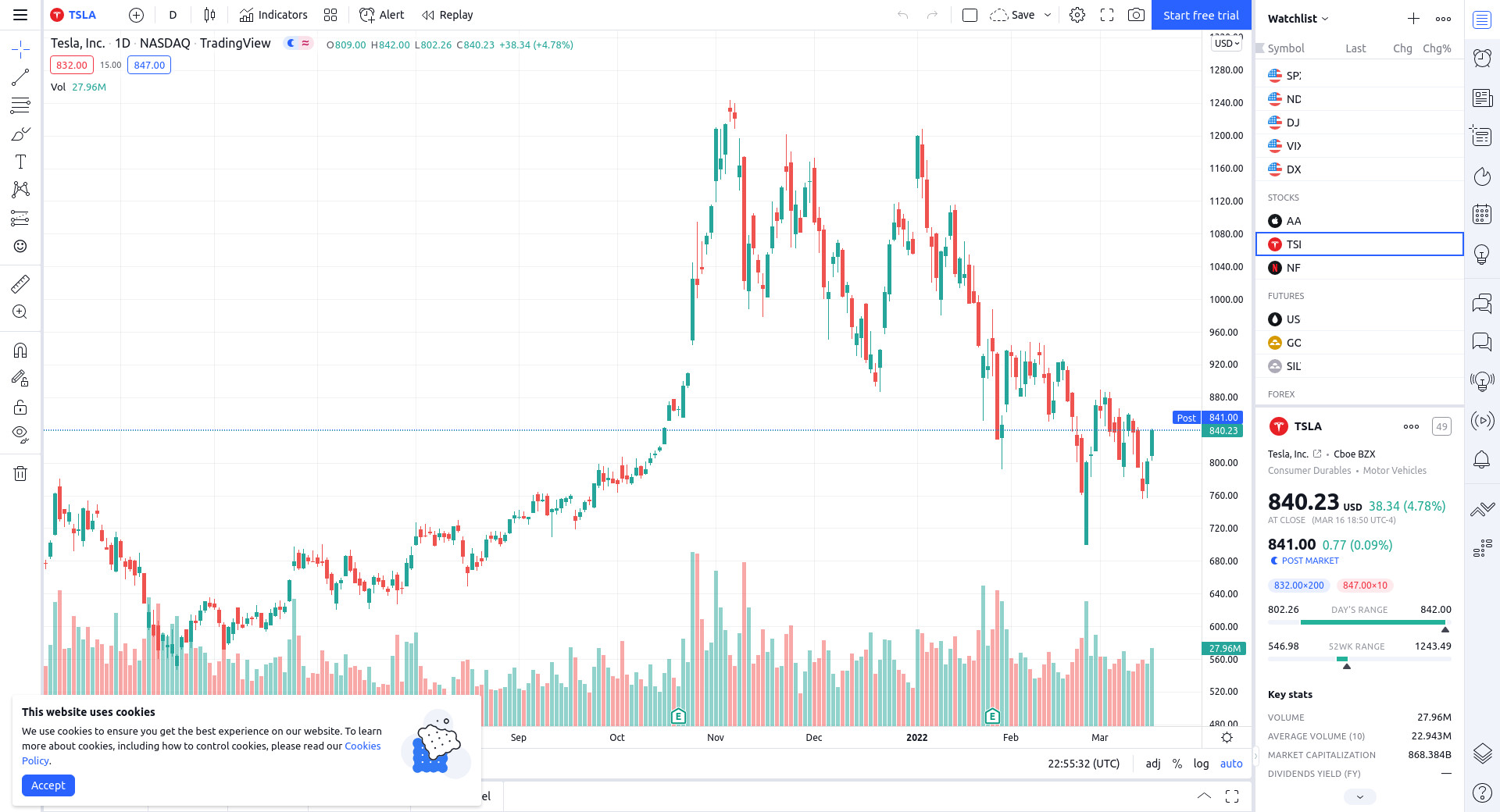Toggle the adj price adjustment option
The image size is (1500, 812).
coord(1153,764)
